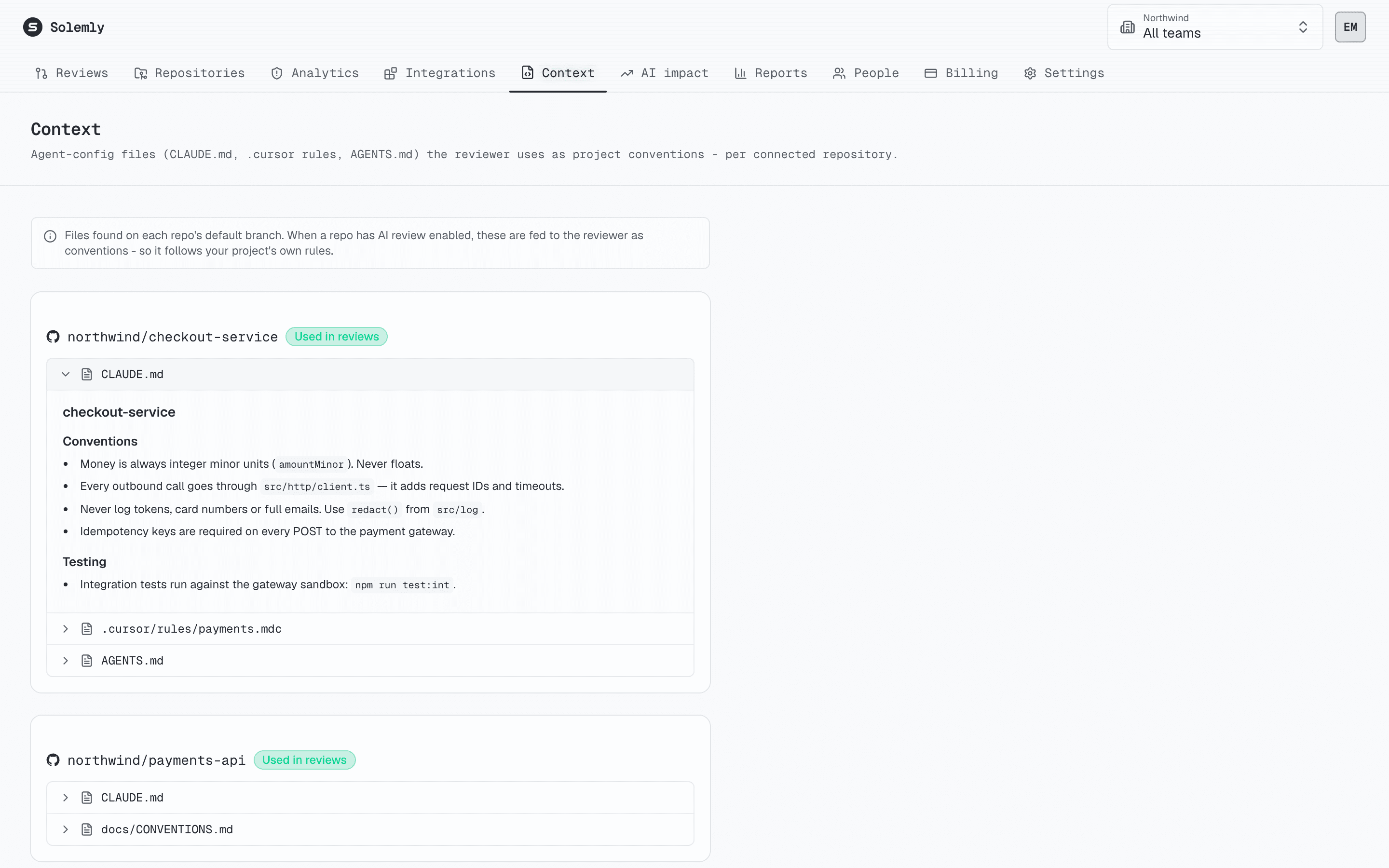Click the Solemly logo icon
This screenshot has width=1389, height=868.
(x=33, y=27)
